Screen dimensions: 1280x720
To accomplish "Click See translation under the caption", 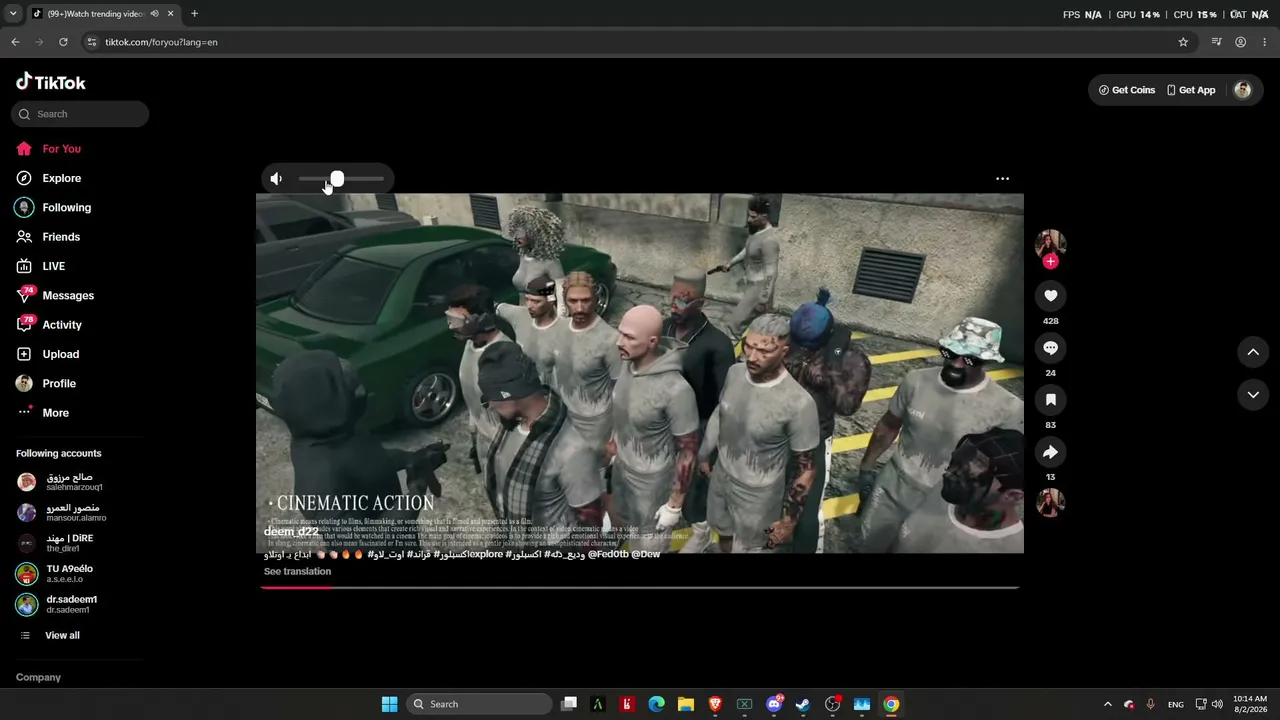I will (x=297, y=572).
